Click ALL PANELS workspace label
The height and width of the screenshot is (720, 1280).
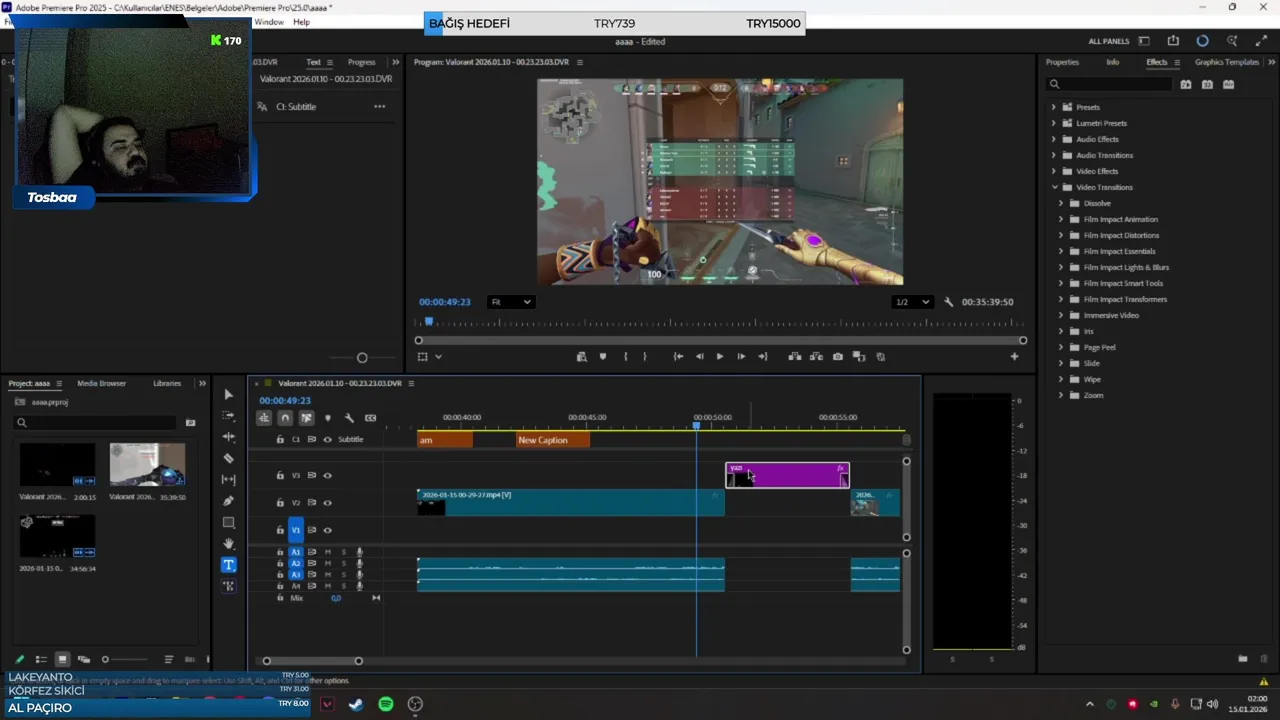point(1108,41)
